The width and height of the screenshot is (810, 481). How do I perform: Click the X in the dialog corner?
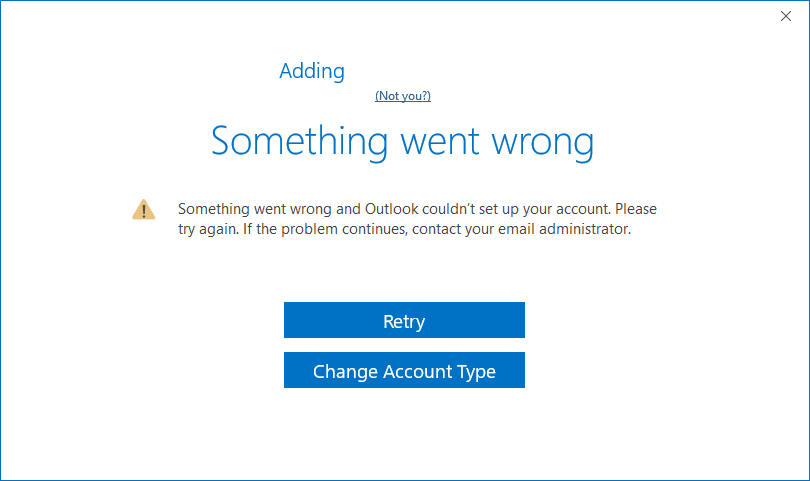[786, 17]
